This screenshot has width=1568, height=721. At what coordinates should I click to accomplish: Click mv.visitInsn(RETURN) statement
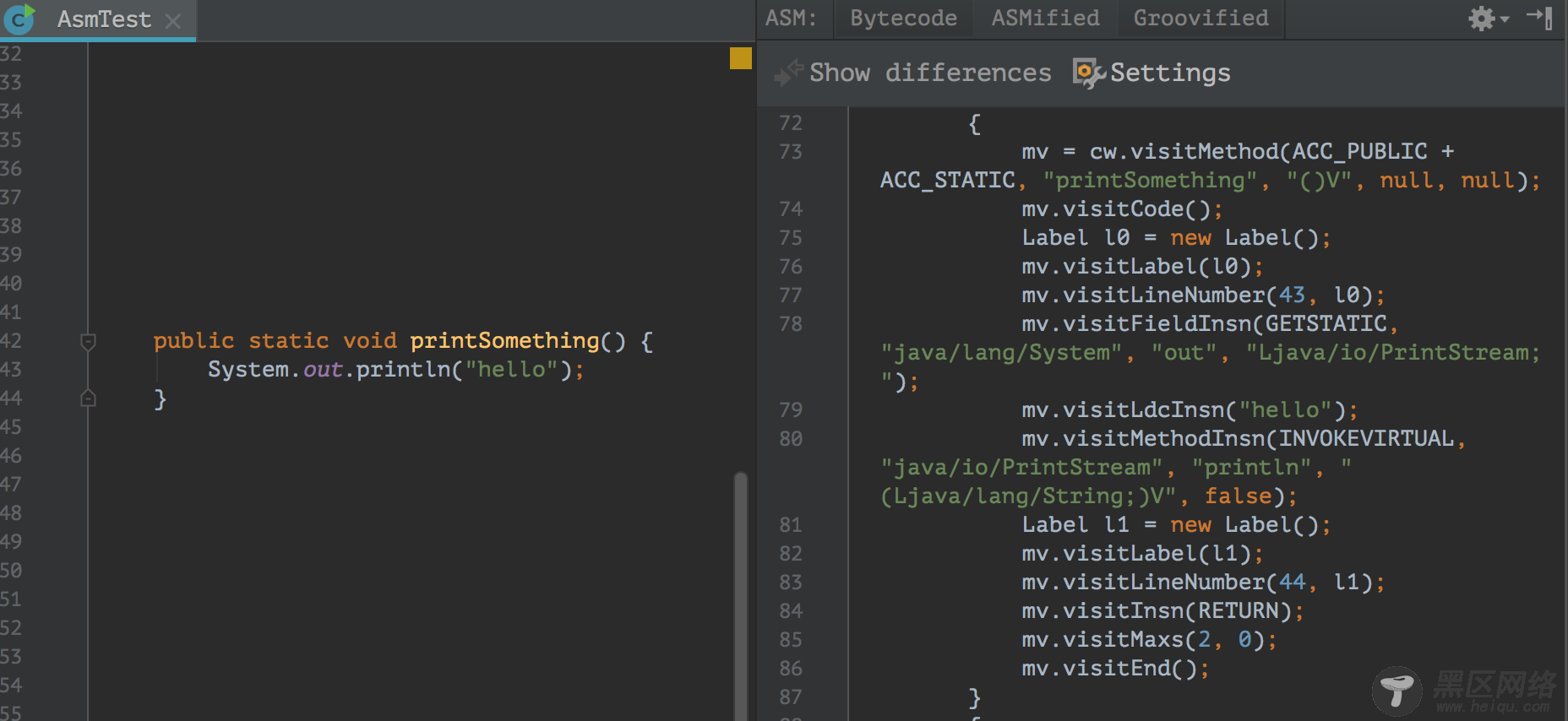1162,611
